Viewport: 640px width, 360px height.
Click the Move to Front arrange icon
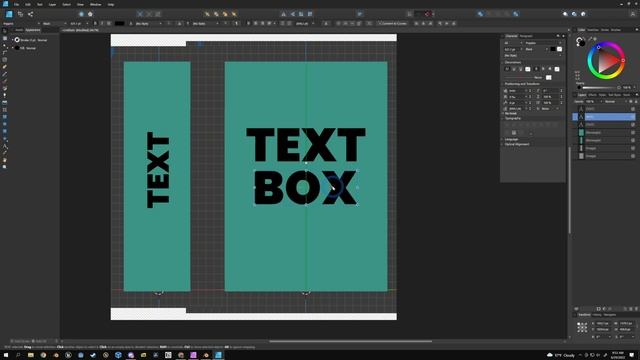[234, 14]
